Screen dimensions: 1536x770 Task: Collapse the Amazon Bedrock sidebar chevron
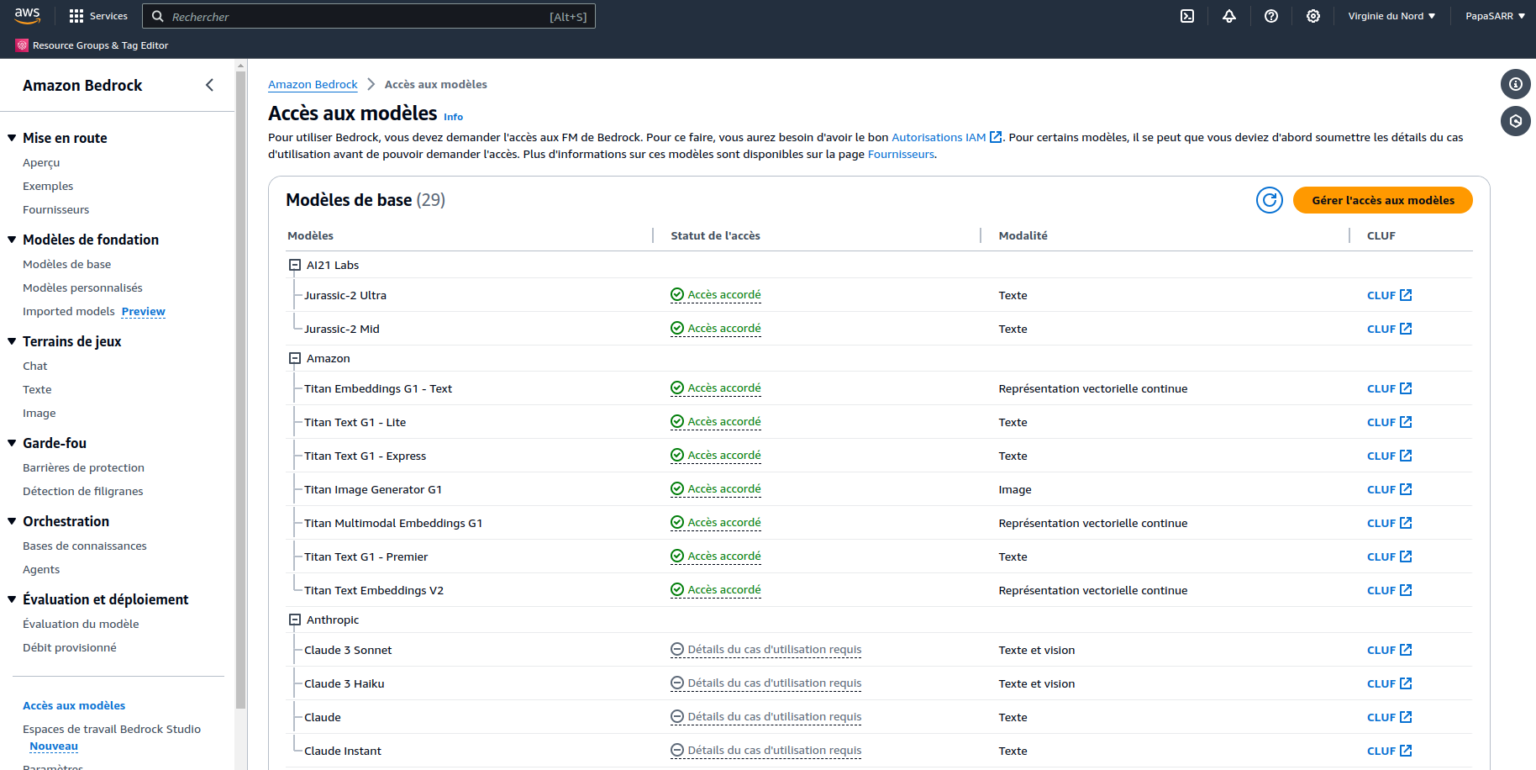click(x=209, y=85)
